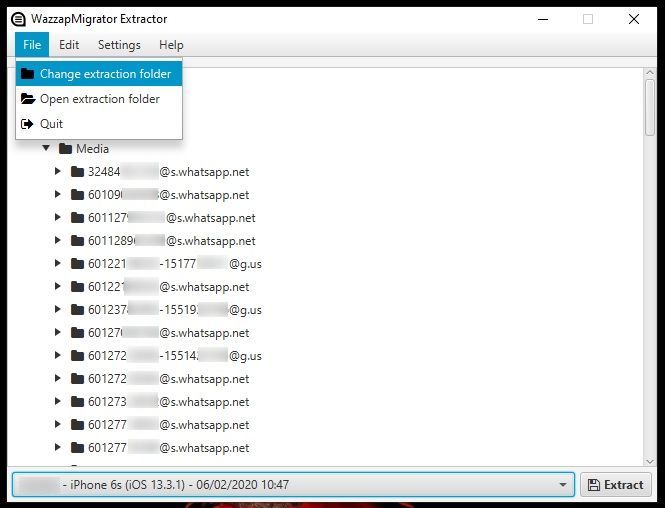
Task: Open the Help menu
Action: point(171,45)
